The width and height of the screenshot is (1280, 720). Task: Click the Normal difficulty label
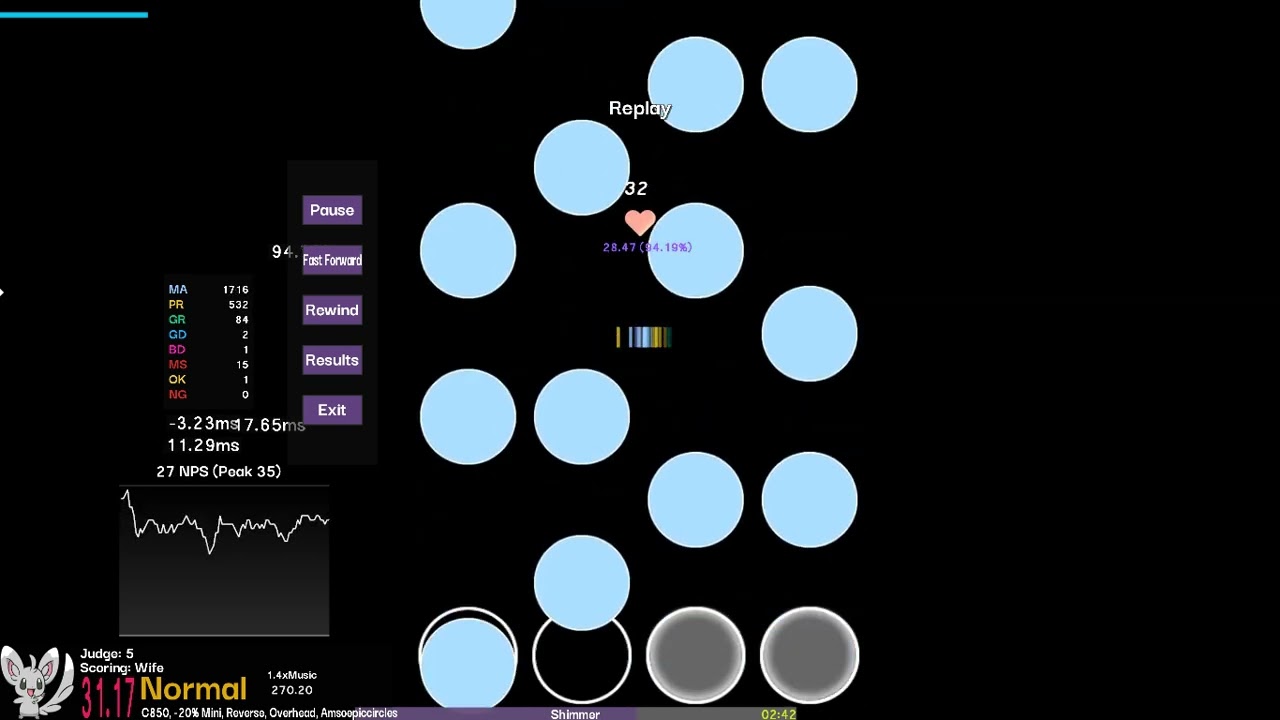point(193,689)
